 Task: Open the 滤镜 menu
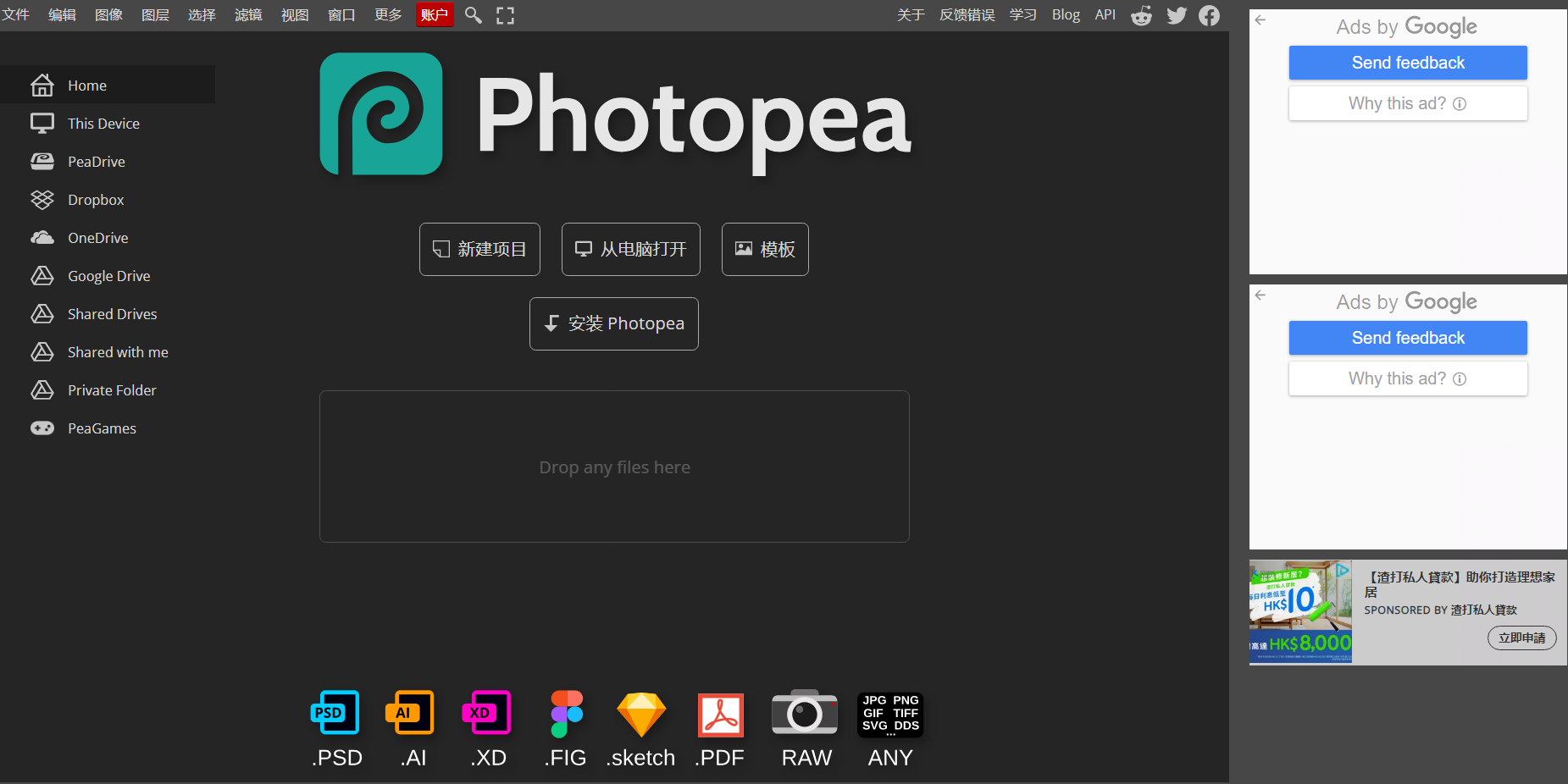(248, 15)
